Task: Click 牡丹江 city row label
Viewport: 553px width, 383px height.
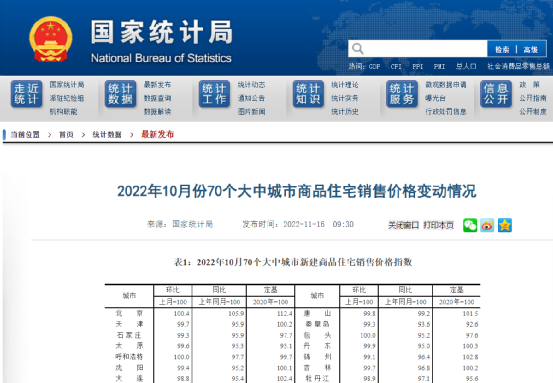Action: pyautogui.click(x=317, y=378)
